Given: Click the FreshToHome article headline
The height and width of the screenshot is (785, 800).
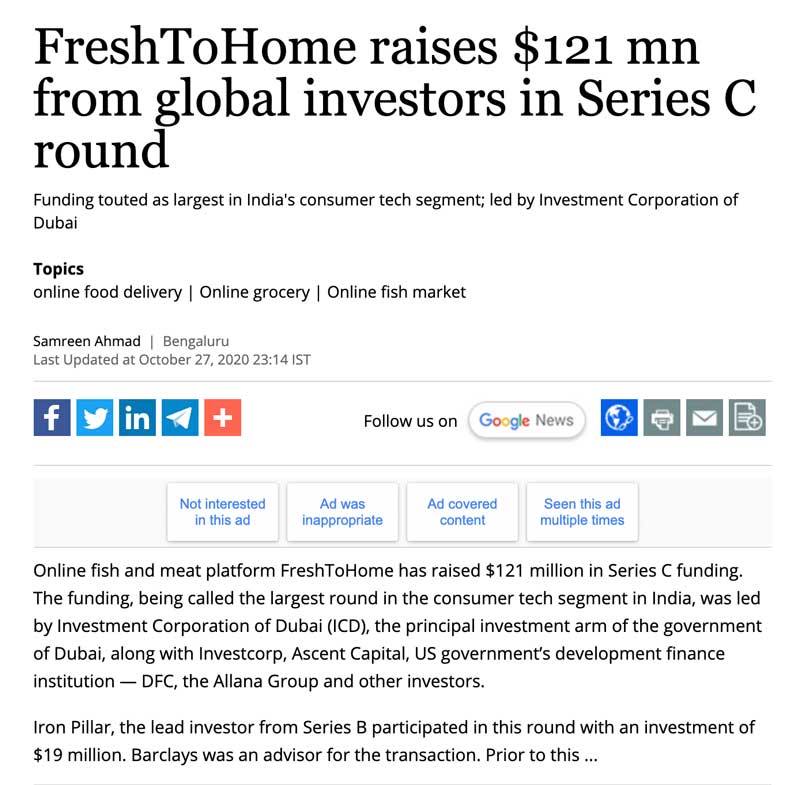Looking at the screenshot, I should tap(394, 99).
